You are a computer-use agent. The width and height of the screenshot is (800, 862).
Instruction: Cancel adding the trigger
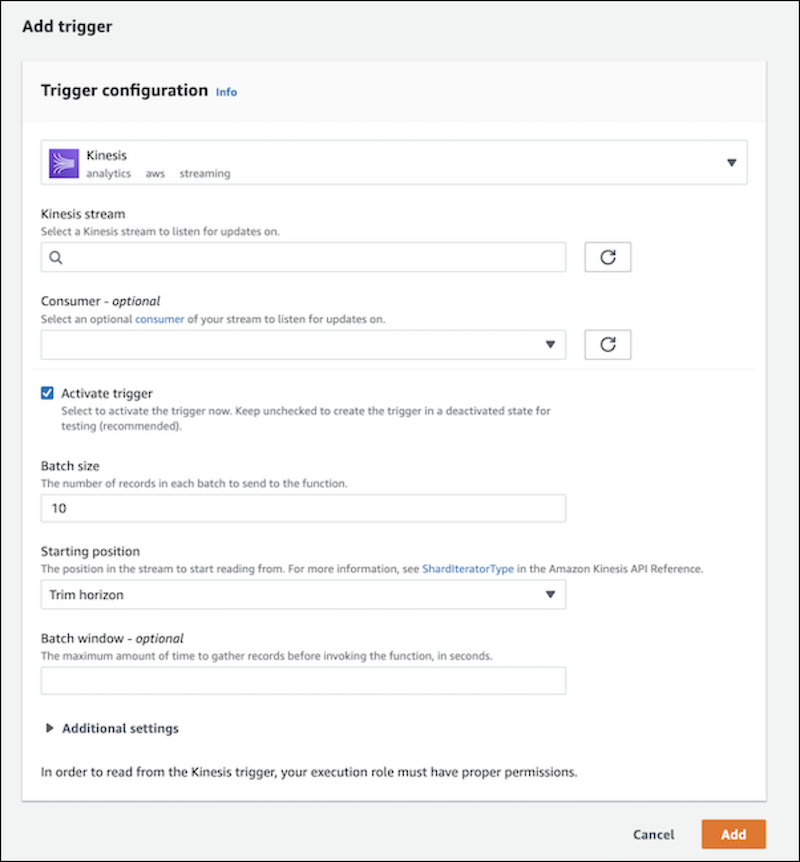653,834
